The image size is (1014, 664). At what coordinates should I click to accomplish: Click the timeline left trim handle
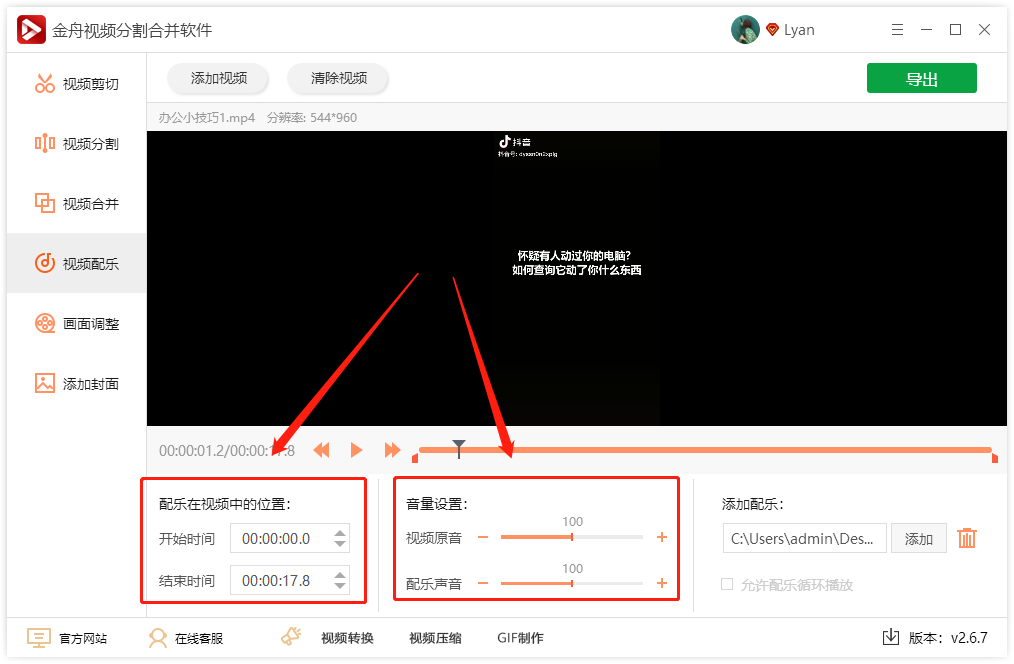[x=415, y=458]
